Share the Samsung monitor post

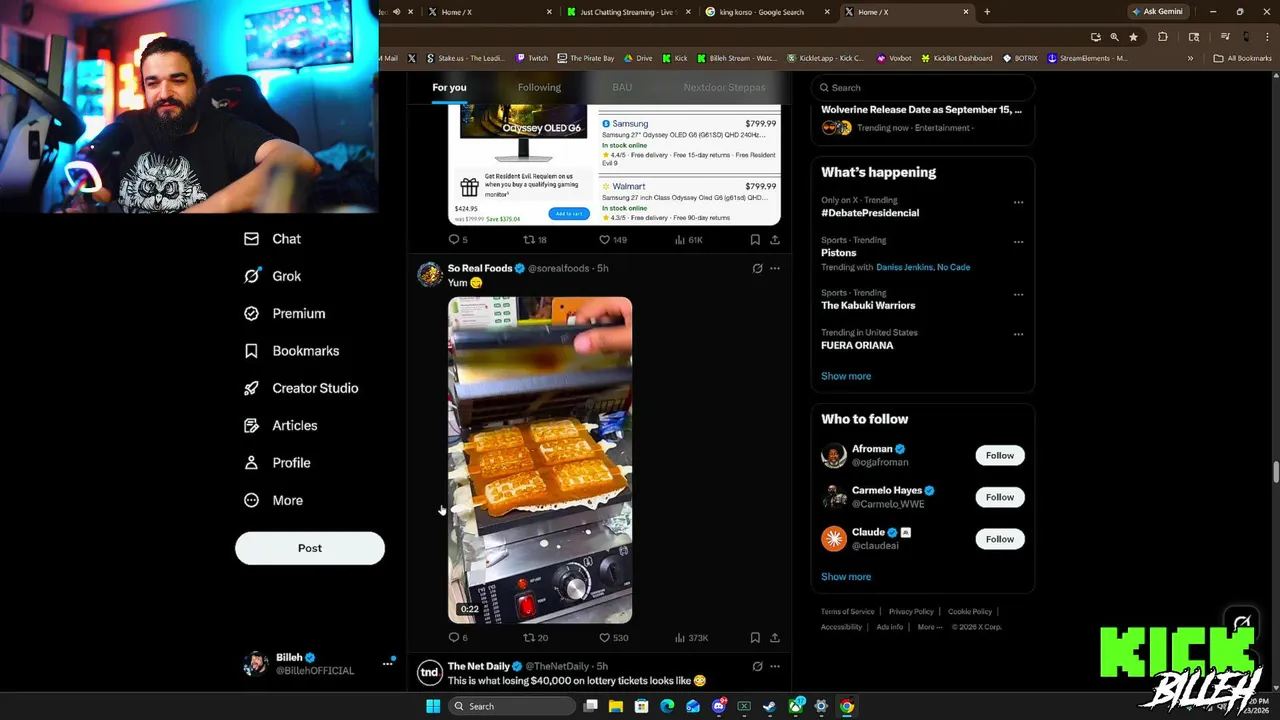(x=774, y=240)
